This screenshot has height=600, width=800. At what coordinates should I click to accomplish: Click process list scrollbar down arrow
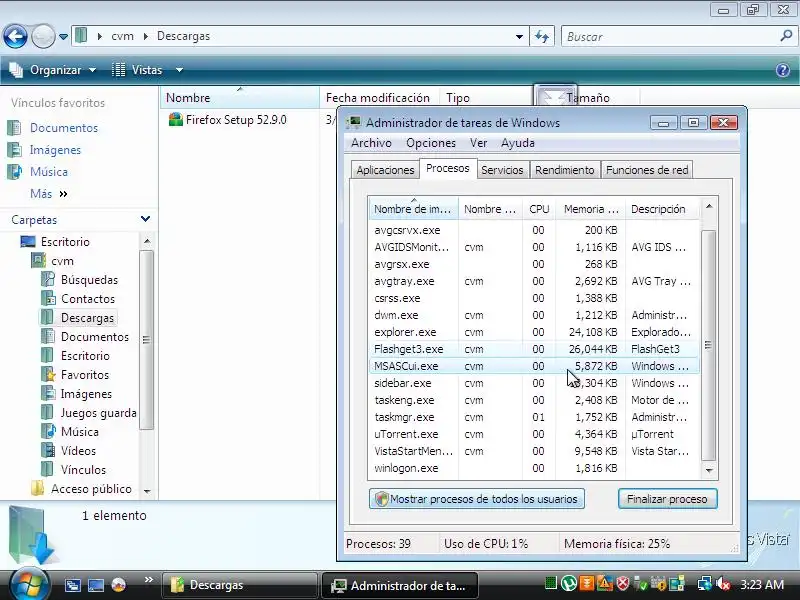(x=709, y=469)
